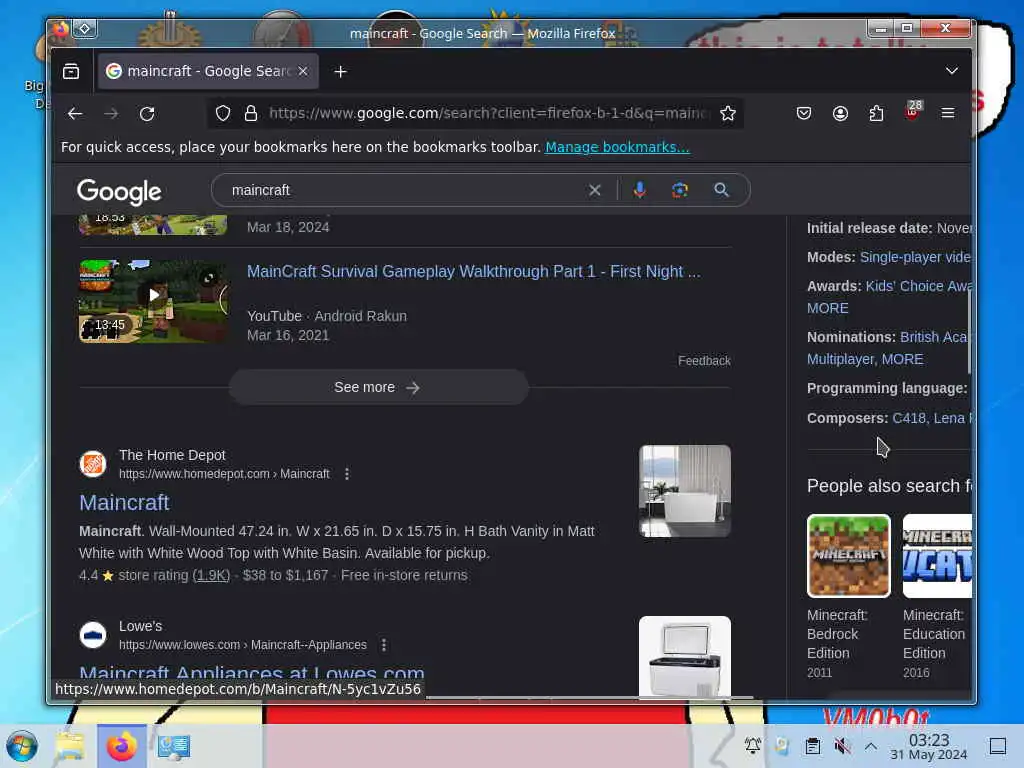Open the 1.9K store rating link
Screen dimensions: 1024x768
pyautogui.click(x=211, y=575)
